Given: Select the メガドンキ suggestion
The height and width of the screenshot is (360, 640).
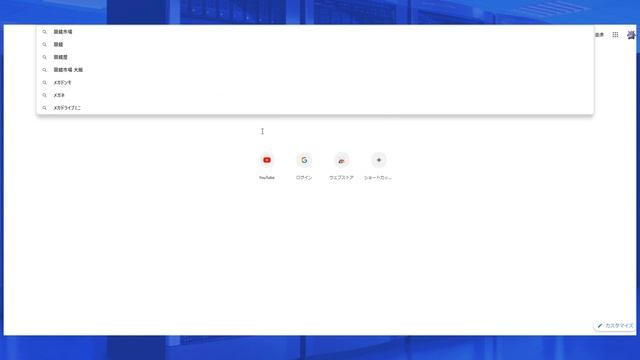Looking at the screenshot, I should point(315,82).
